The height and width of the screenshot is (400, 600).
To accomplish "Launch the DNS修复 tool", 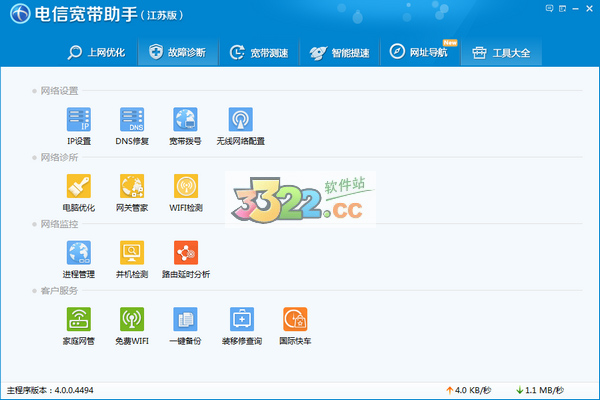I will coord(132,126).
